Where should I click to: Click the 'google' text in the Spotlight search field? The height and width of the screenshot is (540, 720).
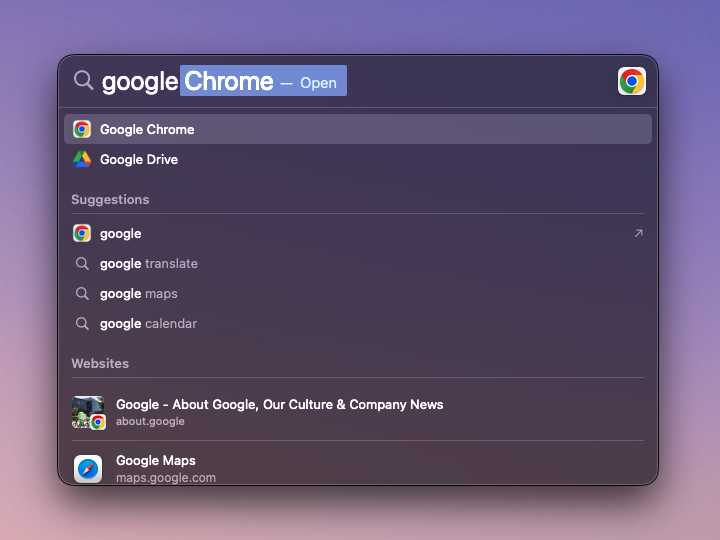tap(140, 82)
